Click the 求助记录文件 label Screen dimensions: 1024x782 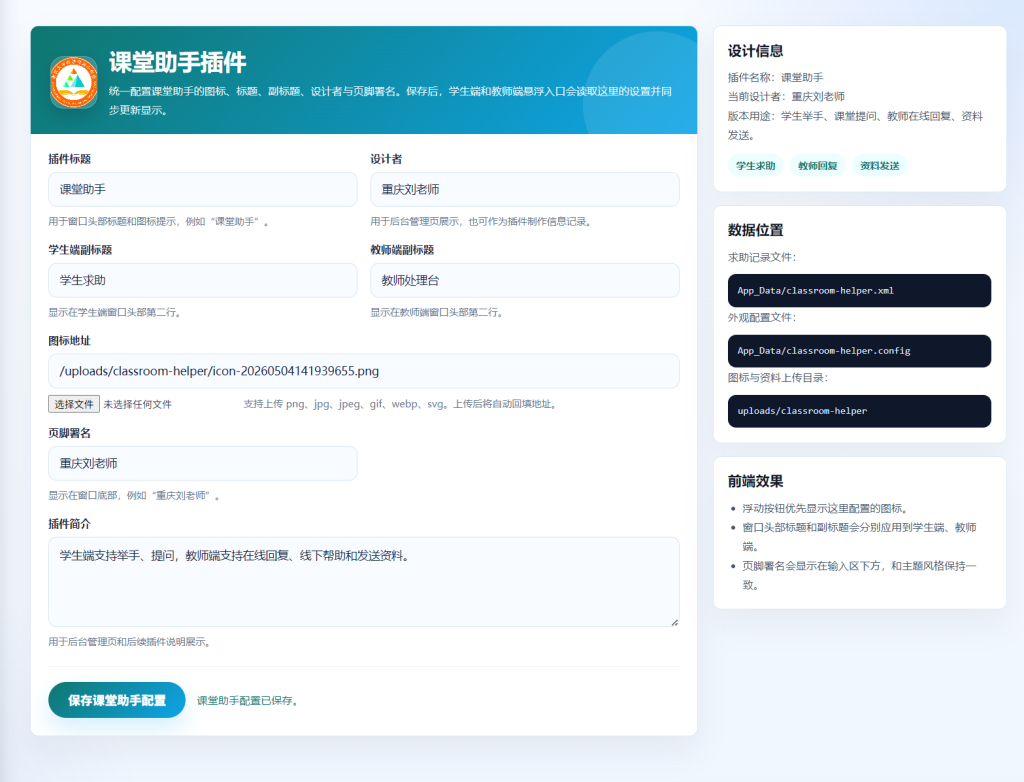(x=762, y=257)
